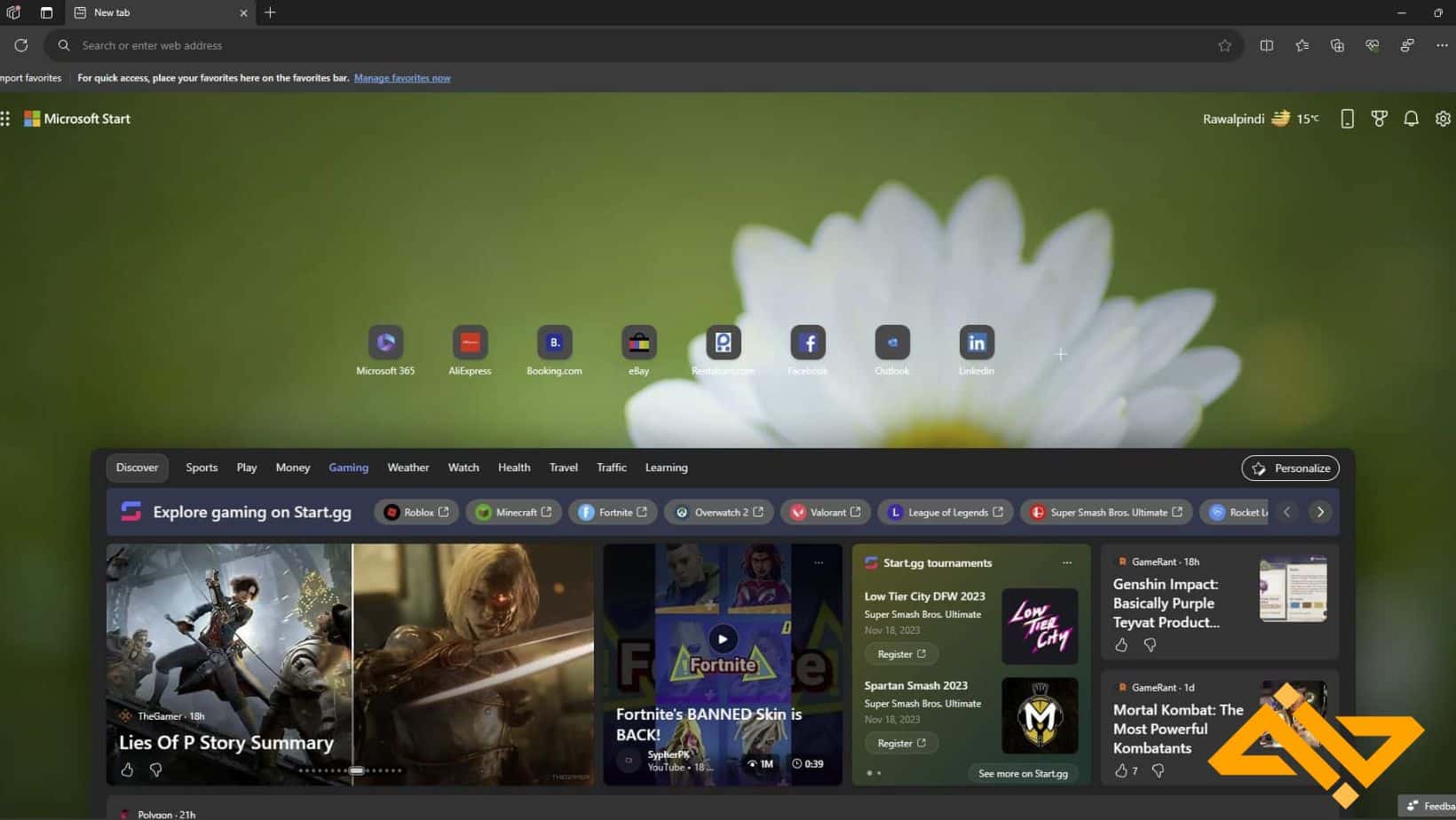Viewport: 1456px width, 820px height.
Task: Open Outlook quick link
Action: coord(892,351)
